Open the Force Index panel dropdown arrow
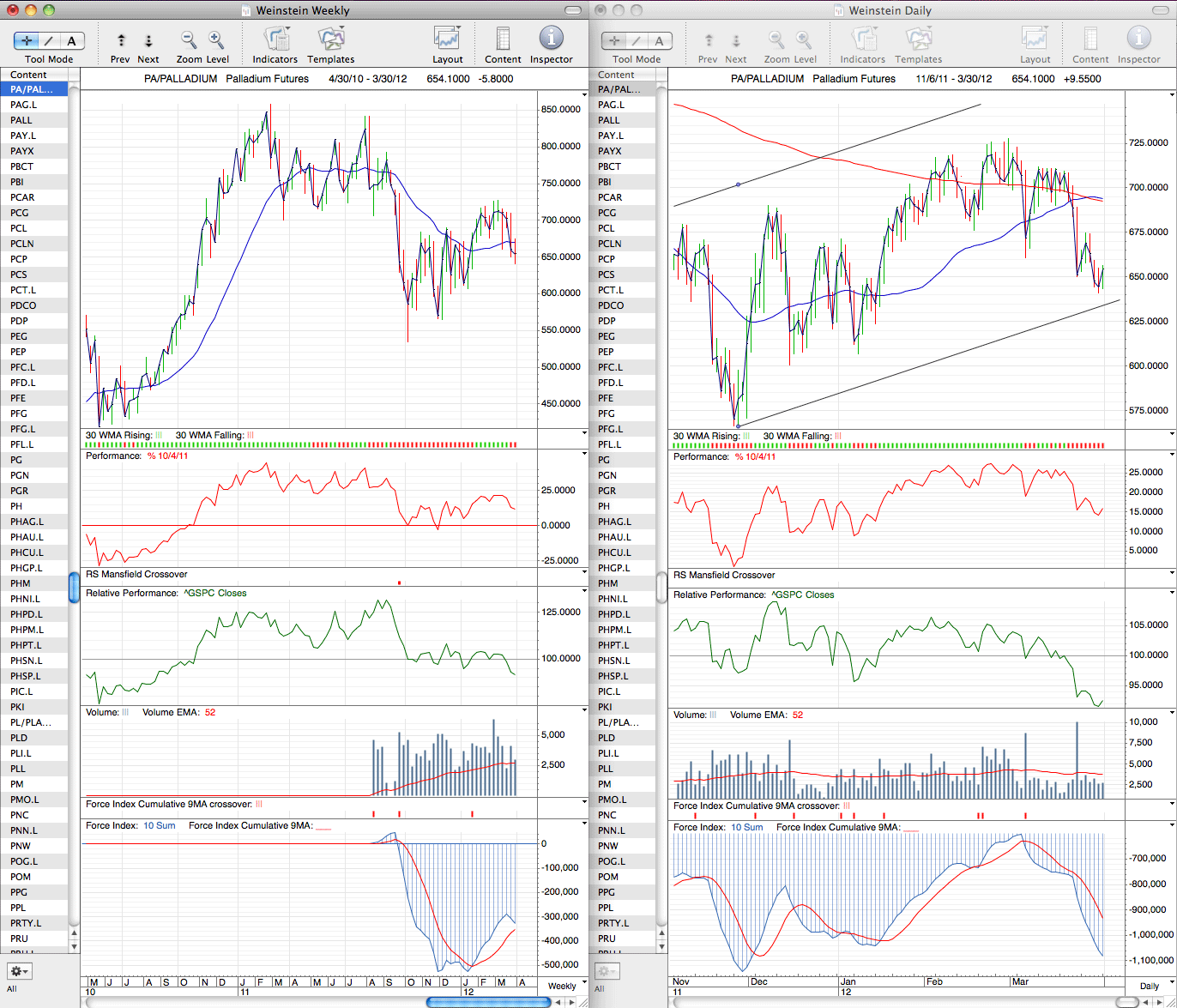The height and width of the screenshot is (1008, 1177). 585,825
